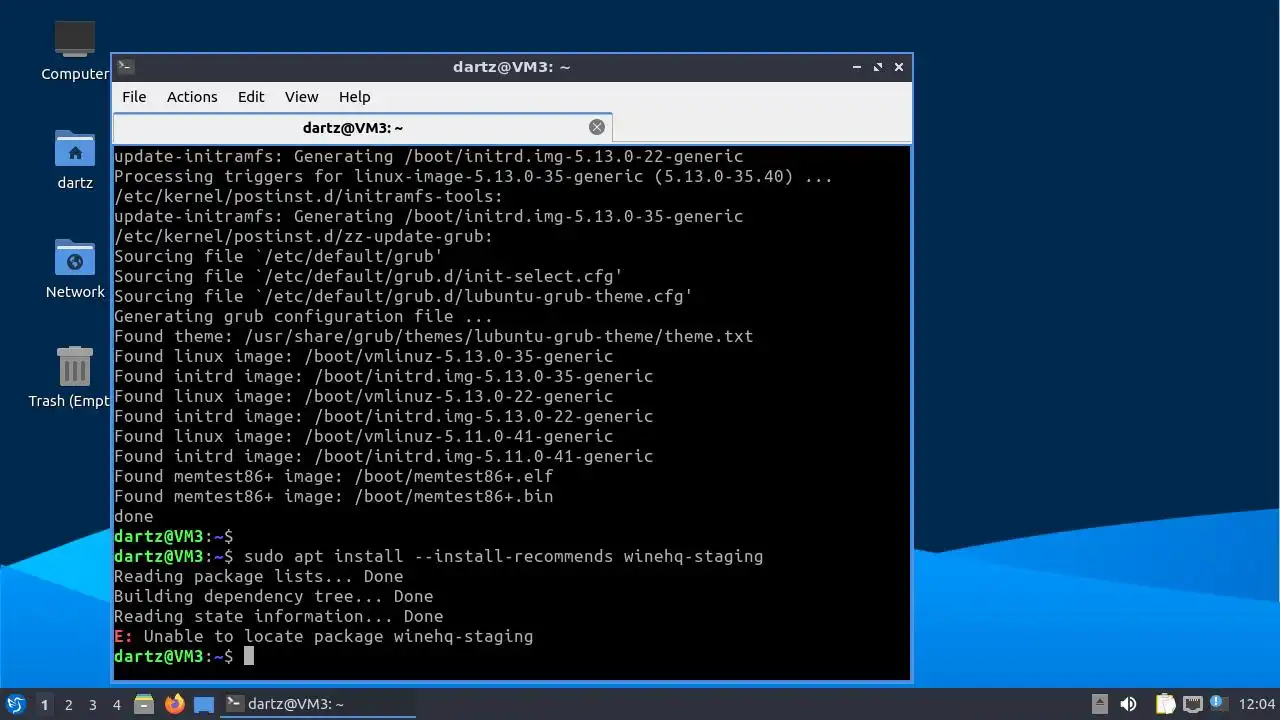The image size is (1280, 720).
Task: Click the 'Found memtest86+ image: /boot/memtest86+.elf' line
Action: coord(333,476)
